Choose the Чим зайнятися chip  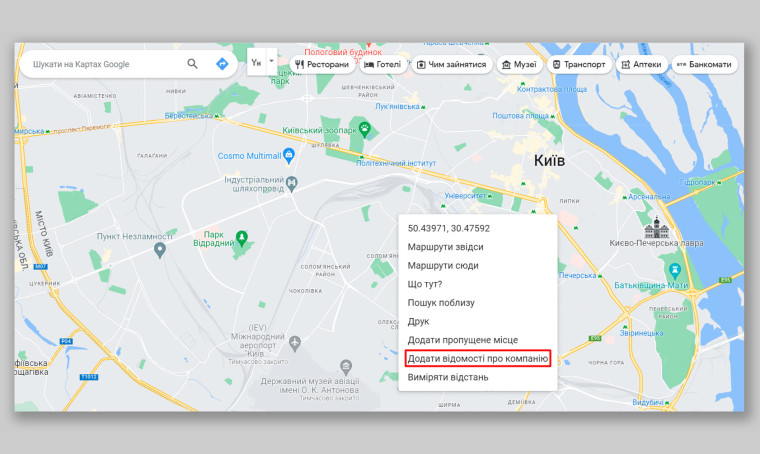pos(452,64)
